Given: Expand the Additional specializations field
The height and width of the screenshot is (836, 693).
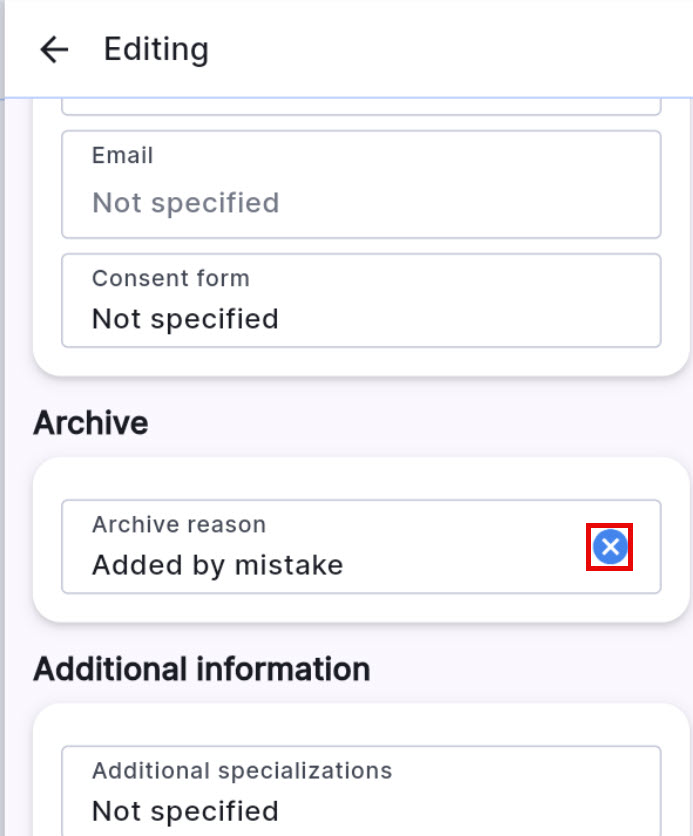Looking at the screenshot, I should pyautogui.click(x=360, y=791).
